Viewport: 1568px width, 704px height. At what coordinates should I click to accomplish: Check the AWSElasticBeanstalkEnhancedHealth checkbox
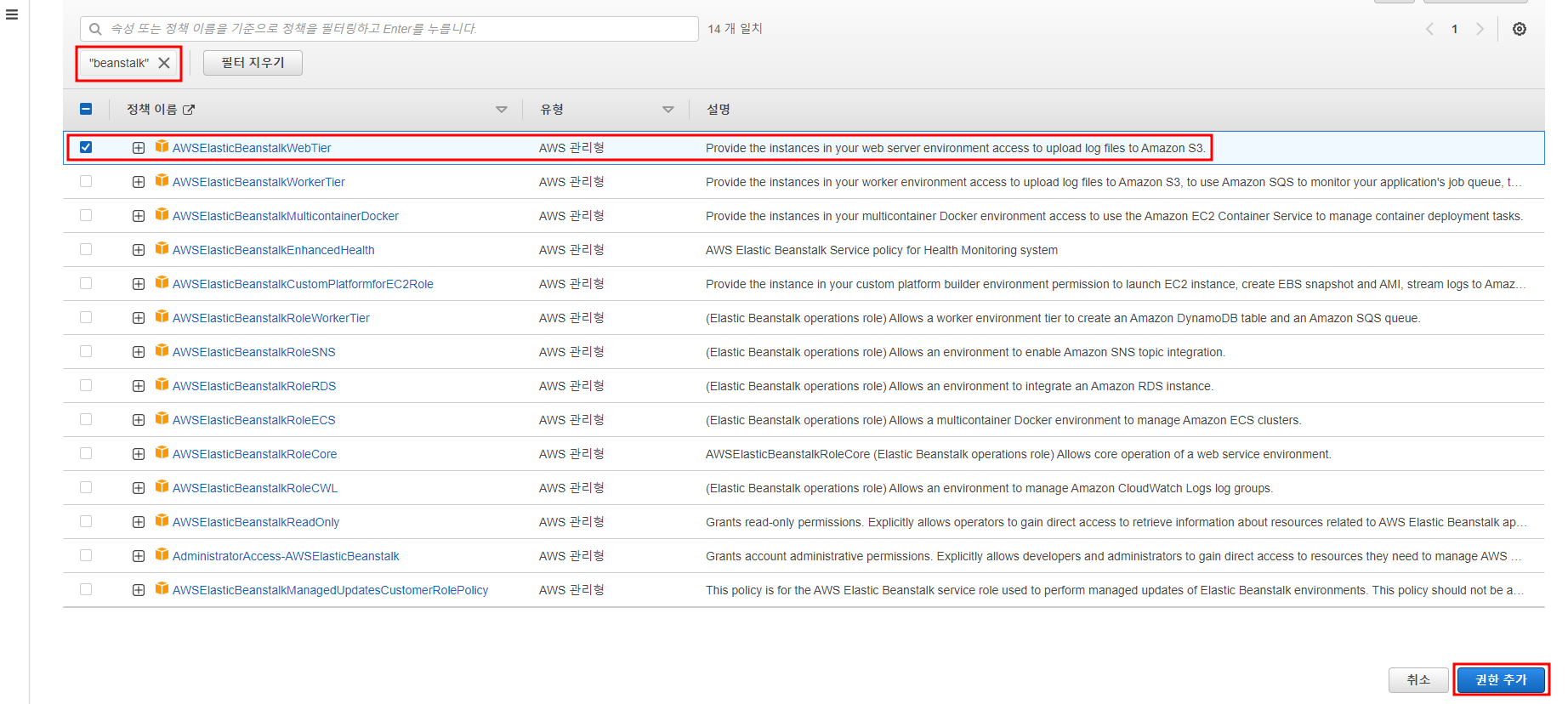tap(86, 249)
